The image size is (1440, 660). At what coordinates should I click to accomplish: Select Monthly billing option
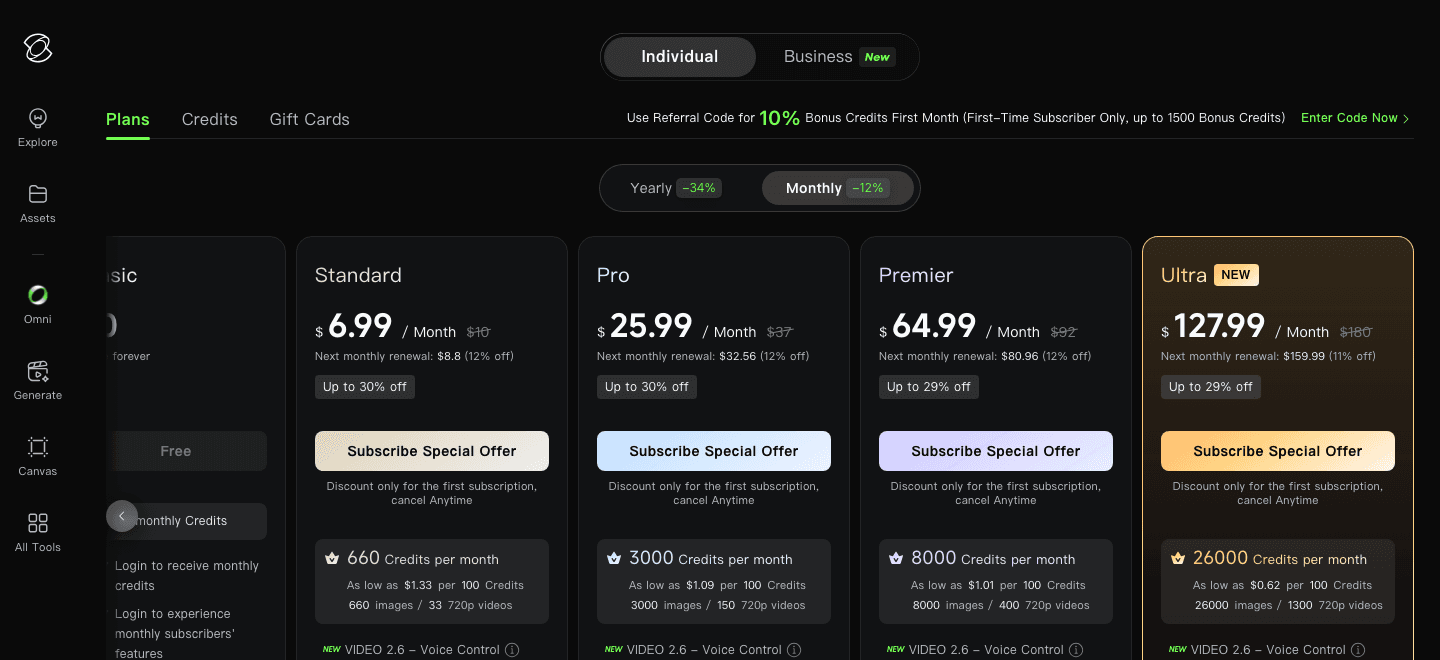(x=838, y=188)
